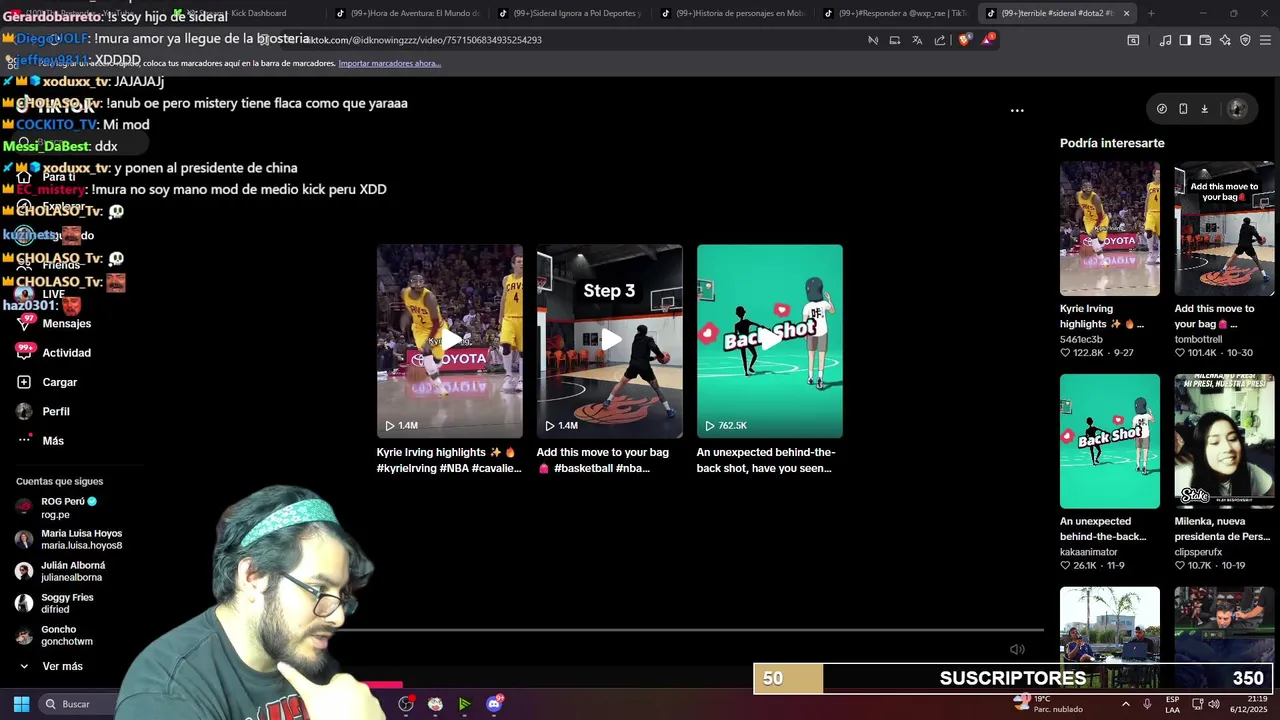1280x720 pixels.
Task: Open Soggy Fries account
Action: 55,603
